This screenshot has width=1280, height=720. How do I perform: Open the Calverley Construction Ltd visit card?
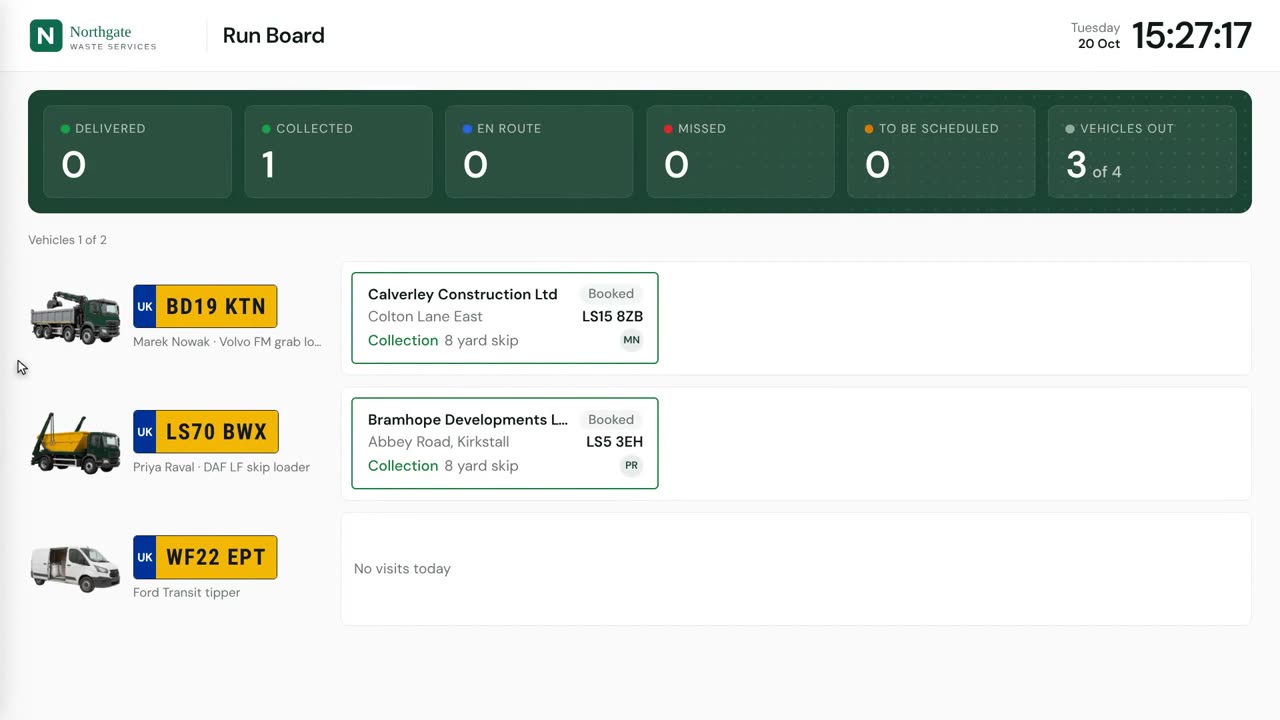pos(505,318)
